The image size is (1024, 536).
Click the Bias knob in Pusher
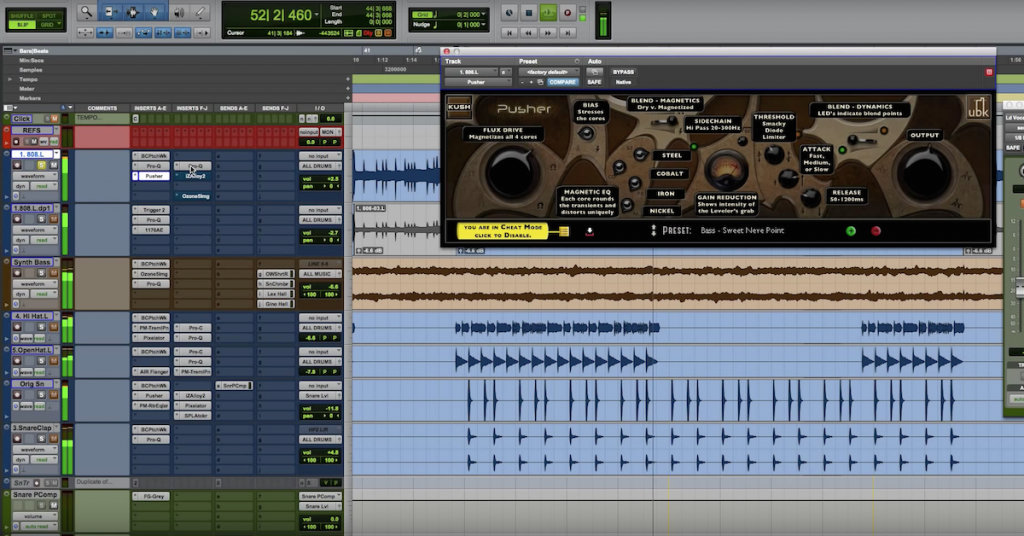[x=586, y=134]
